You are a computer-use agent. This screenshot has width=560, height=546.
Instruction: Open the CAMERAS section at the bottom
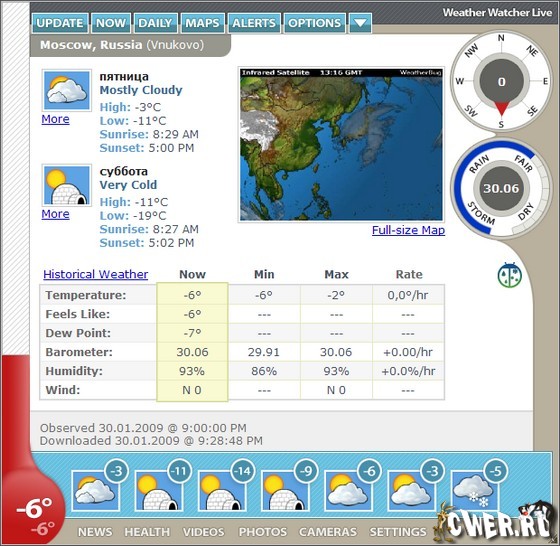tap(328, 532)
